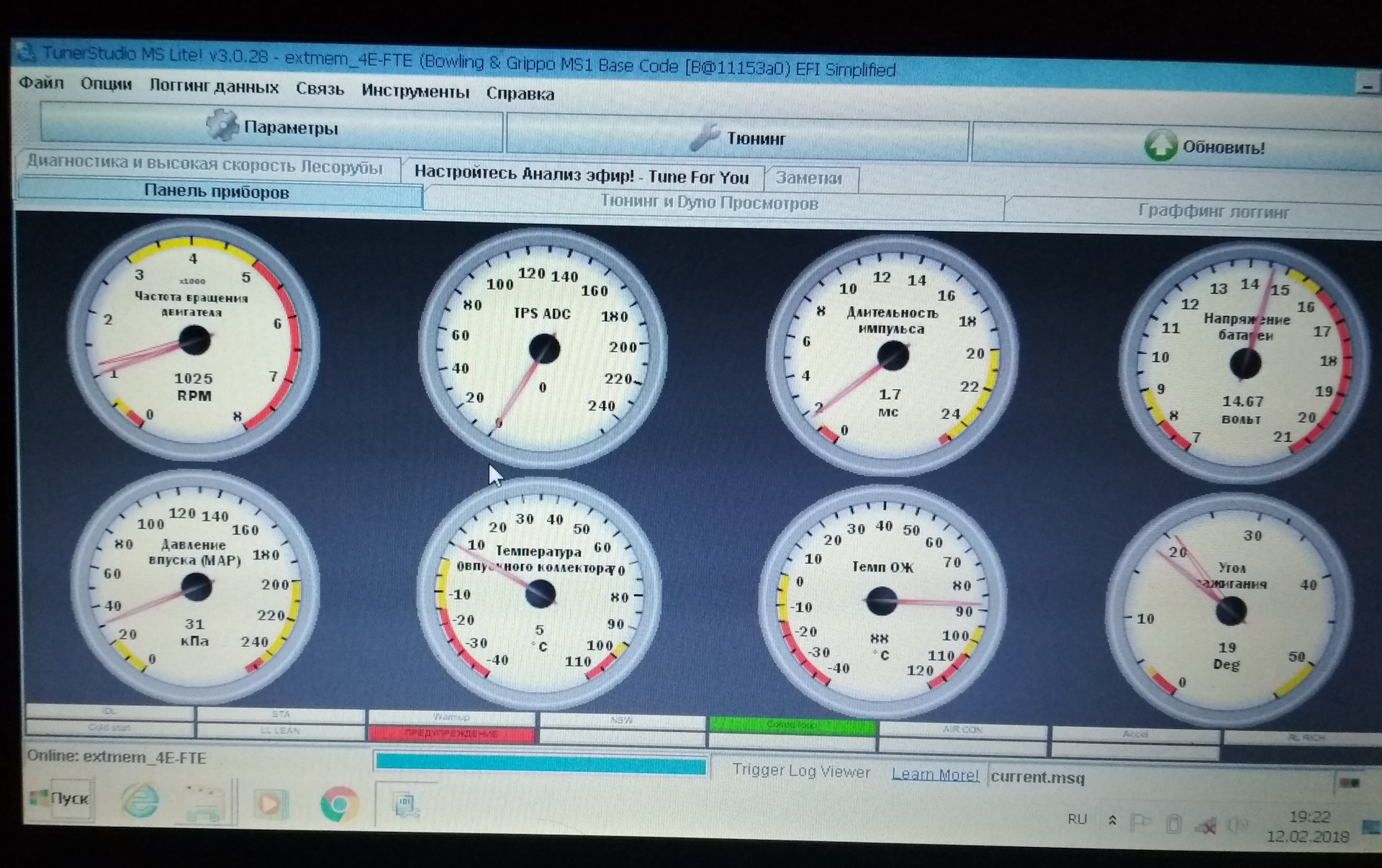This screenshot has height=868, width=1382.
Task: Switch to the Граффинг логгинг tab
Action: pos(1212,212)
